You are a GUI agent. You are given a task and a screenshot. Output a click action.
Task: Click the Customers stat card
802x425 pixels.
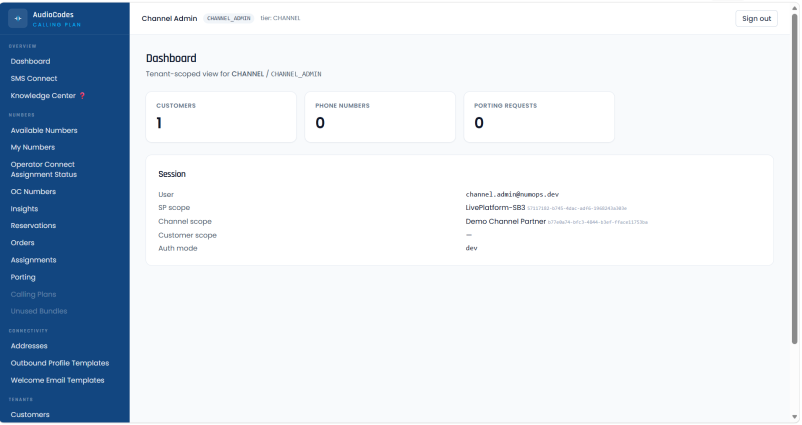[221, 117]
